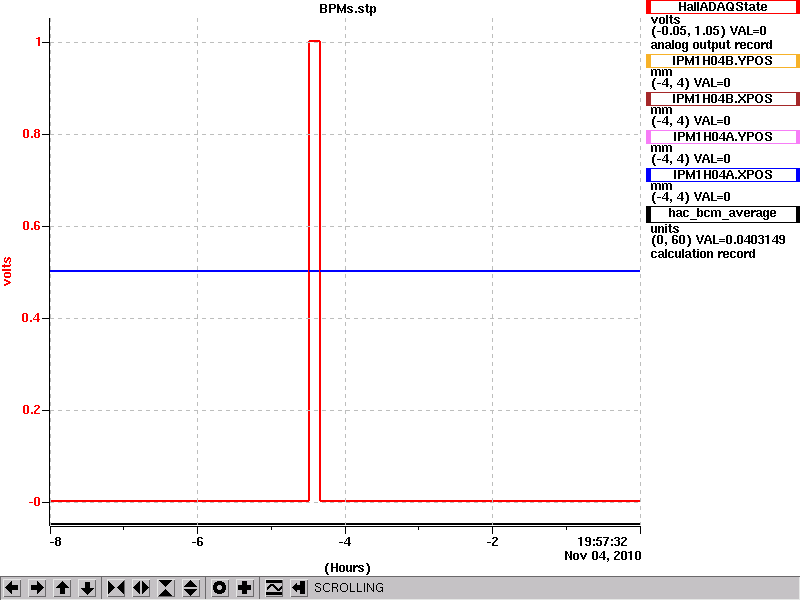Click the 0.6 y-axis tick label

(x=32, y=226)
